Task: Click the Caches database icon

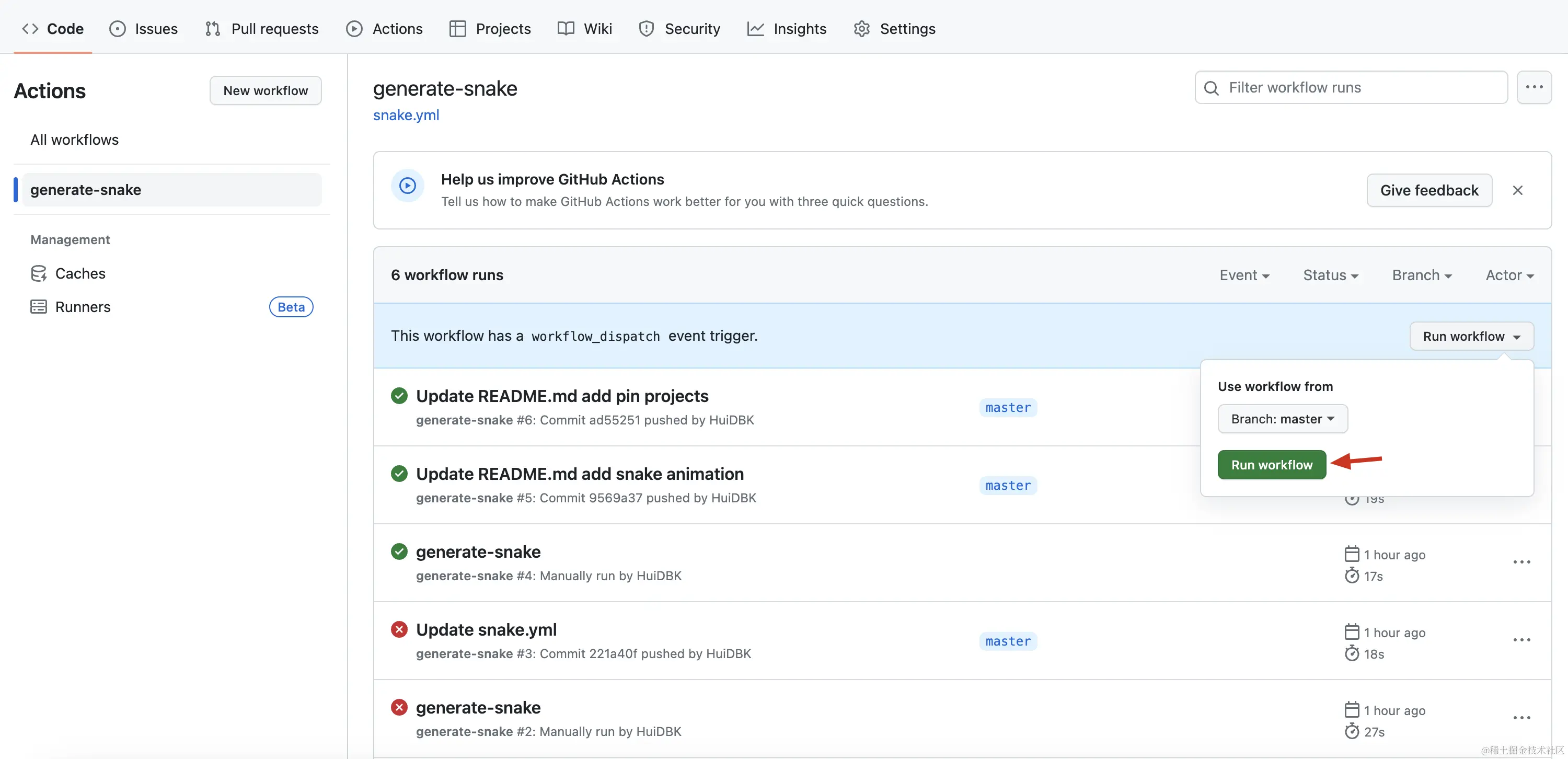Action: click(x=38, y=273)
